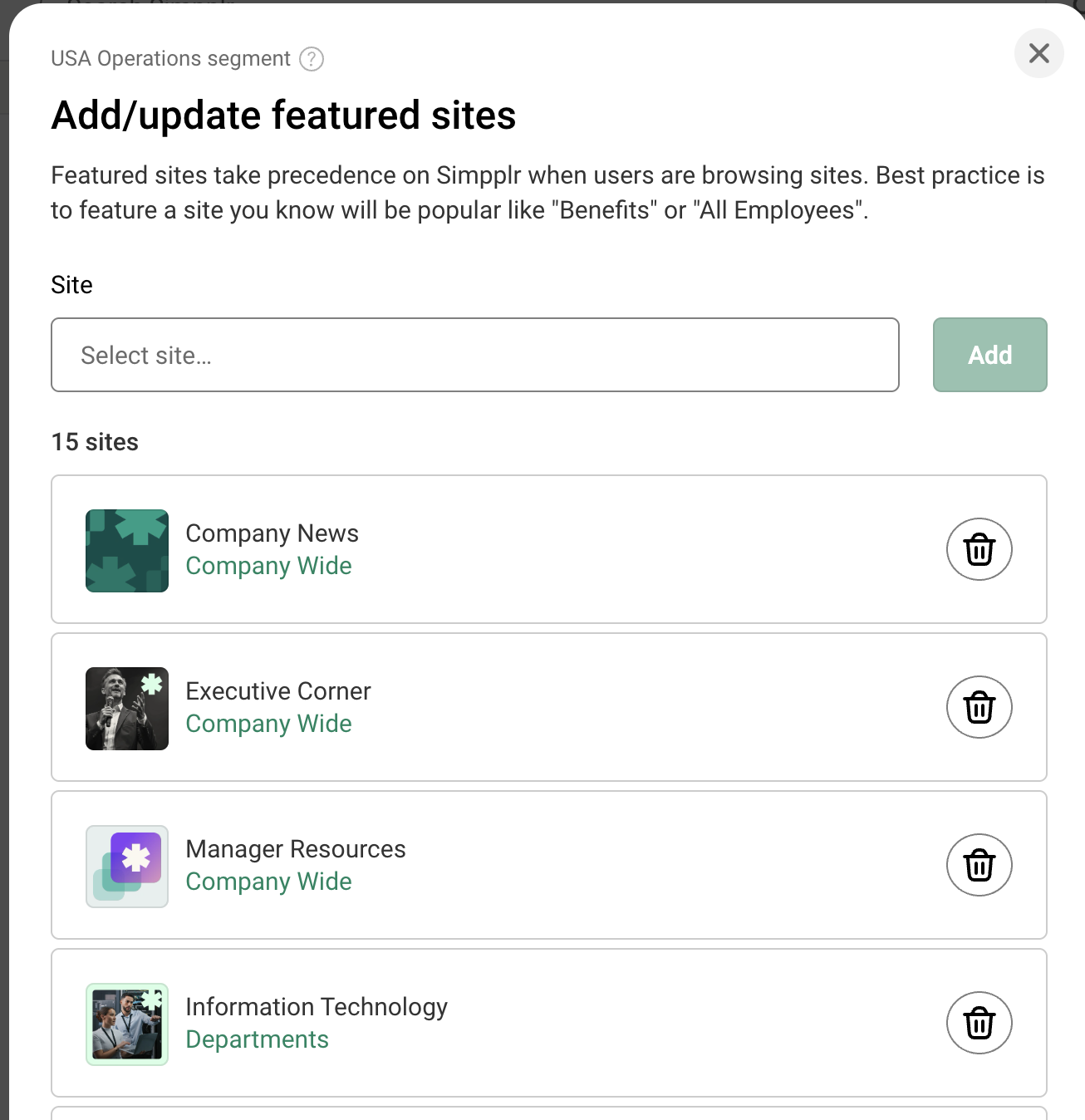Click the 15 sites count label
Viewport: 1085px width, 1120px height.
click(94, 441)
